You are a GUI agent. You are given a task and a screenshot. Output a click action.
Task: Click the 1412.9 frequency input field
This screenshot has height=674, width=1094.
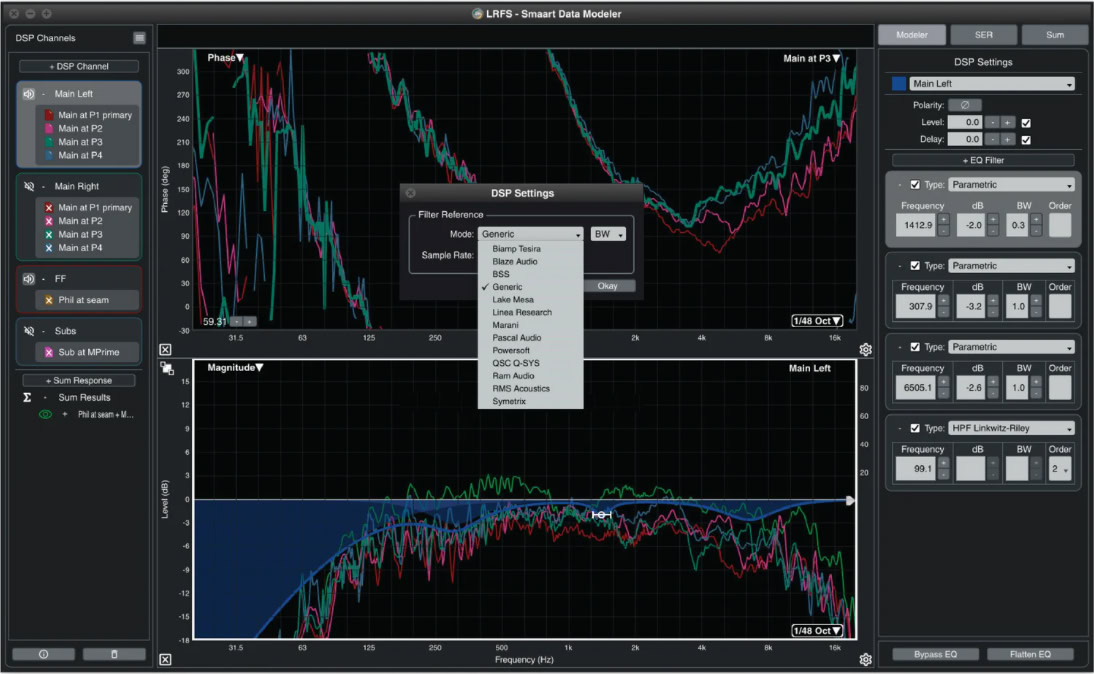[x=915, y=225]
